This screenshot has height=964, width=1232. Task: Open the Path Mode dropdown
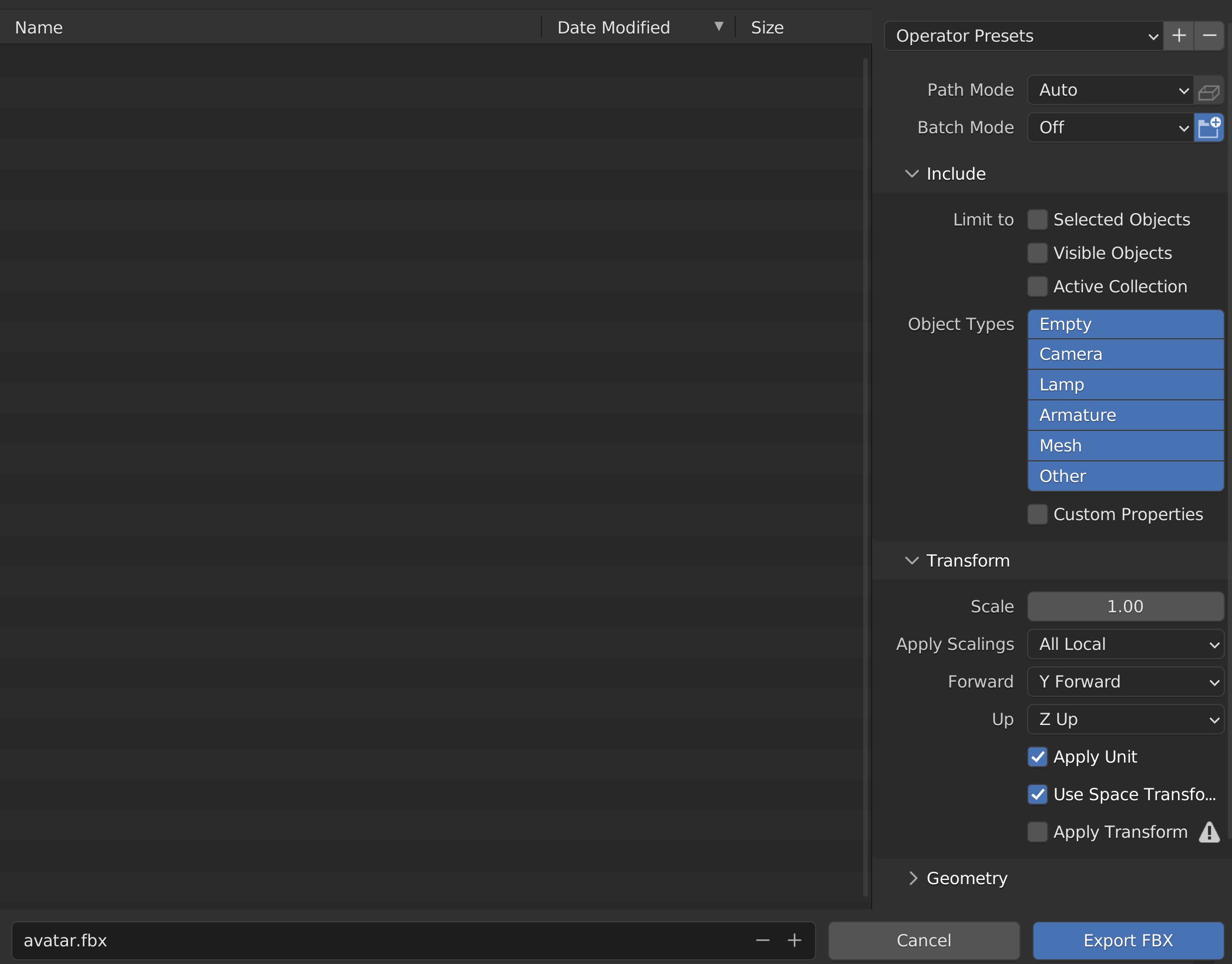pos(1110,90)
